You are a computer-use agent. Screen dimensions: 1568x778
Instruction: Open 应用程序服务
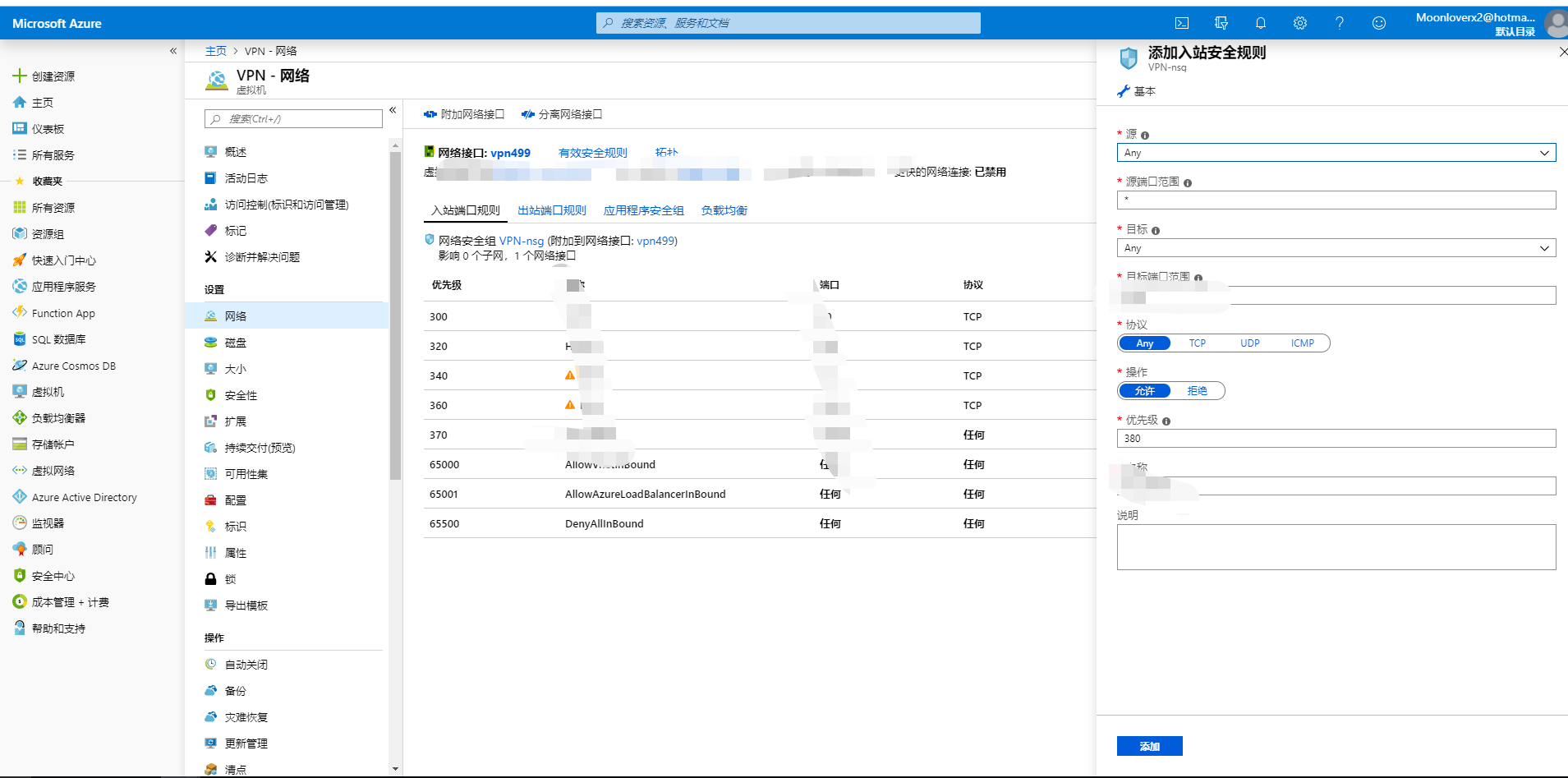[63, 287]
